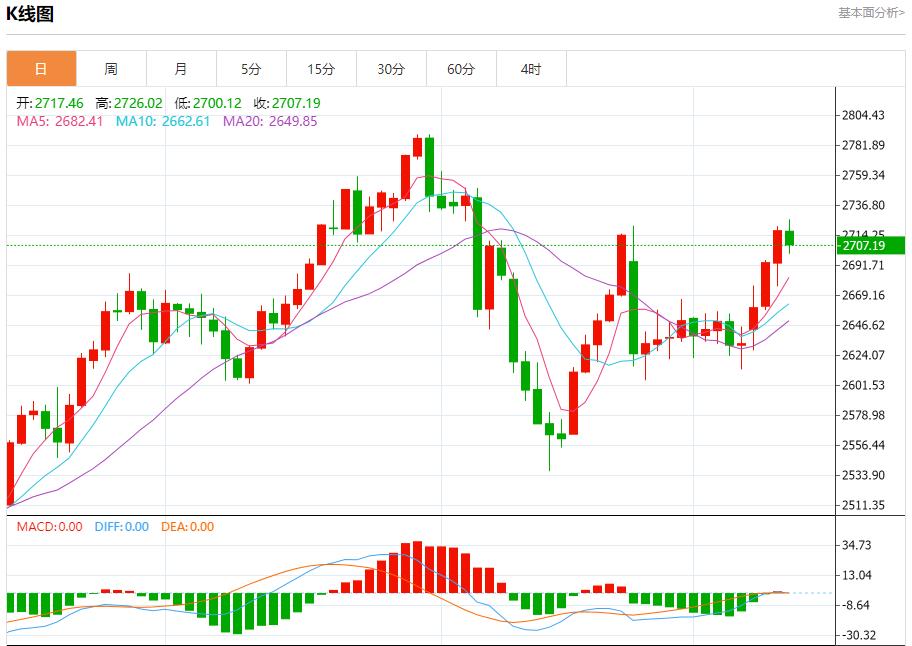
Task: Switch to the 月 monthly tab
Action: point(181,69)
